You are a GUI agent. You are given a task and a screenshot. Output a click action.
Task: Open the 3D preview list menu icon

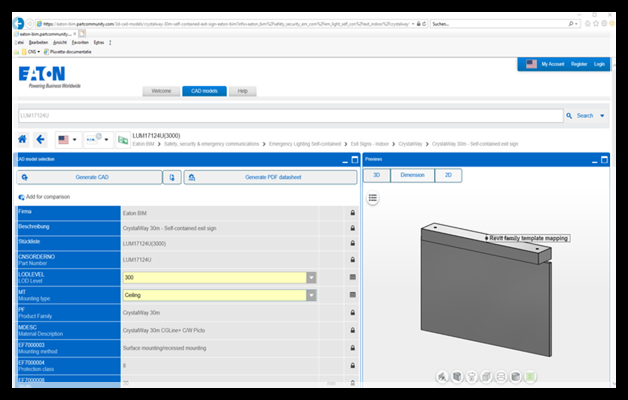[x=373, y=198]
